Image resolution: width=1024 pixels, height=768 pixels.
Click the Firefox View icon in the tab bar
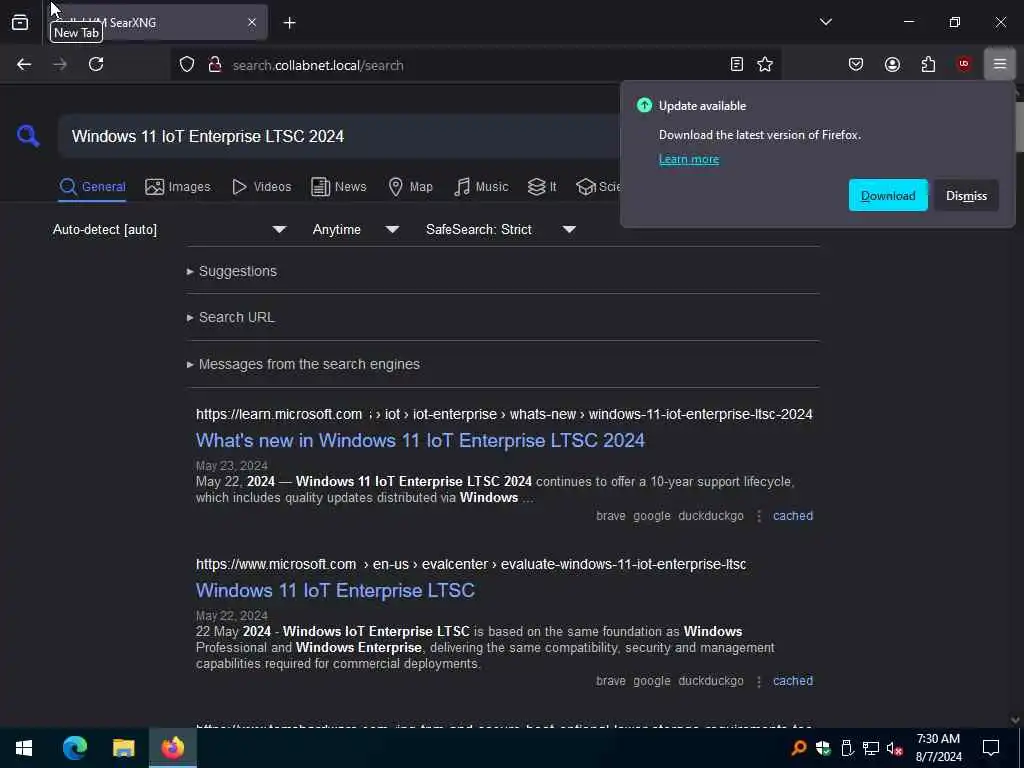point(20,22)
